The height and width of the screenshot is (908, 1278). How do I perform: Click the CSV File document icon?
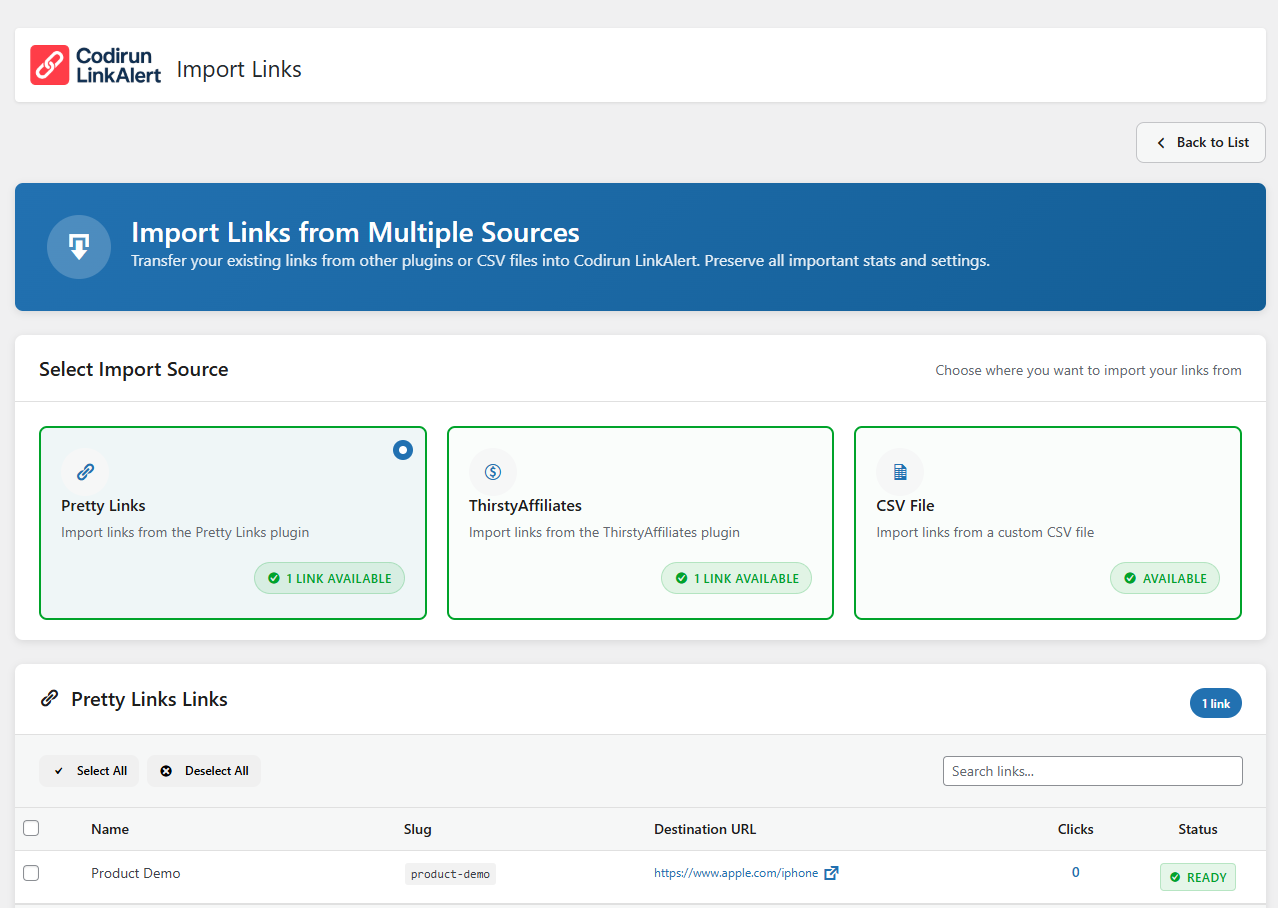coord(900,472)
